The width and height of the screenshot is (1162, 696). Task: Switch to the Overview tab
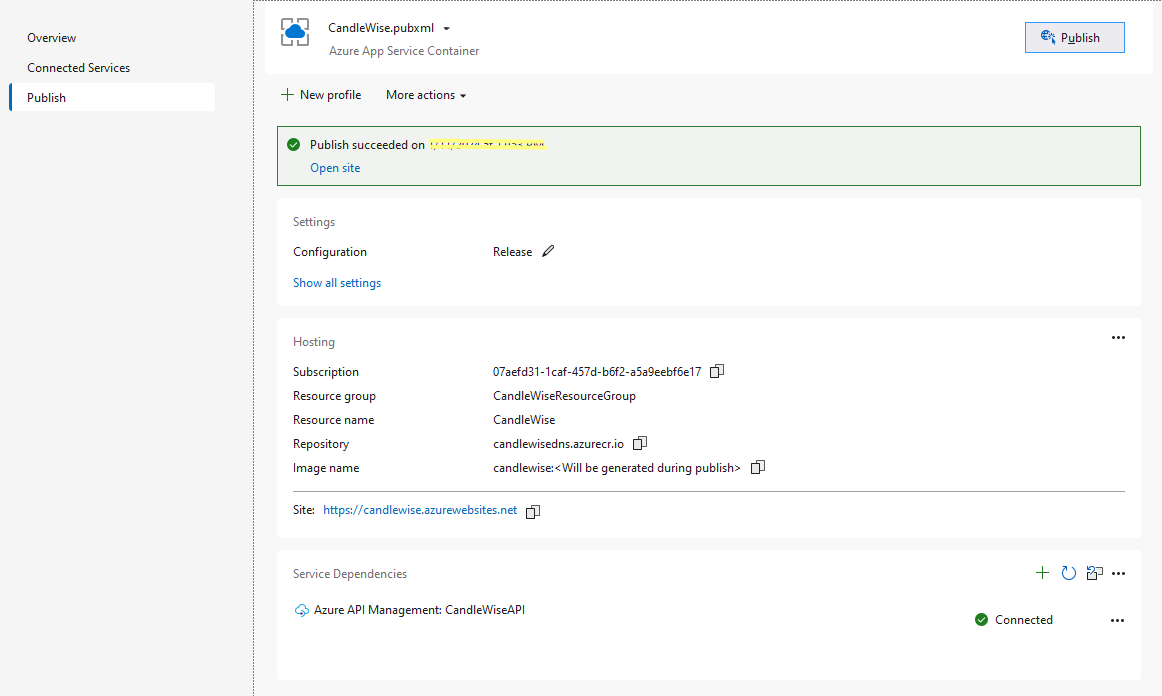(52, 38)
